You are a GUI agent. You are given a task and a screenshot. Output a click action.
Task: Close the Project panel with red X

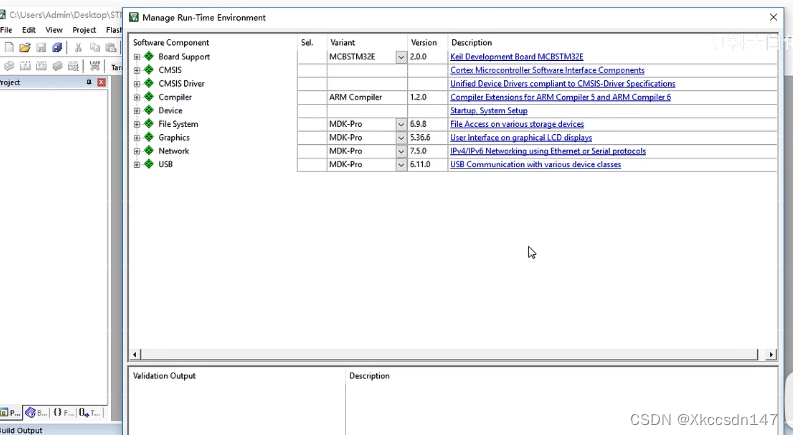point(102,82)
